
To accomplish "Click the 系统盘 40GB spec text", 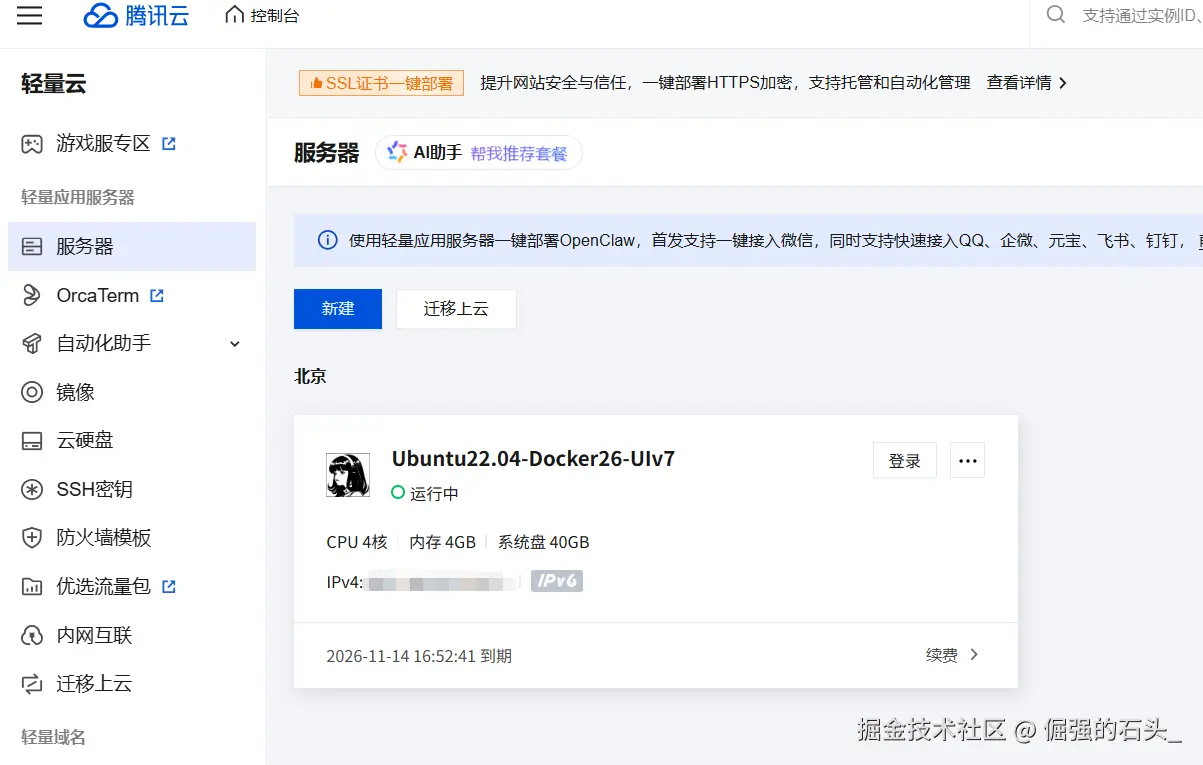I will [544, 542].
